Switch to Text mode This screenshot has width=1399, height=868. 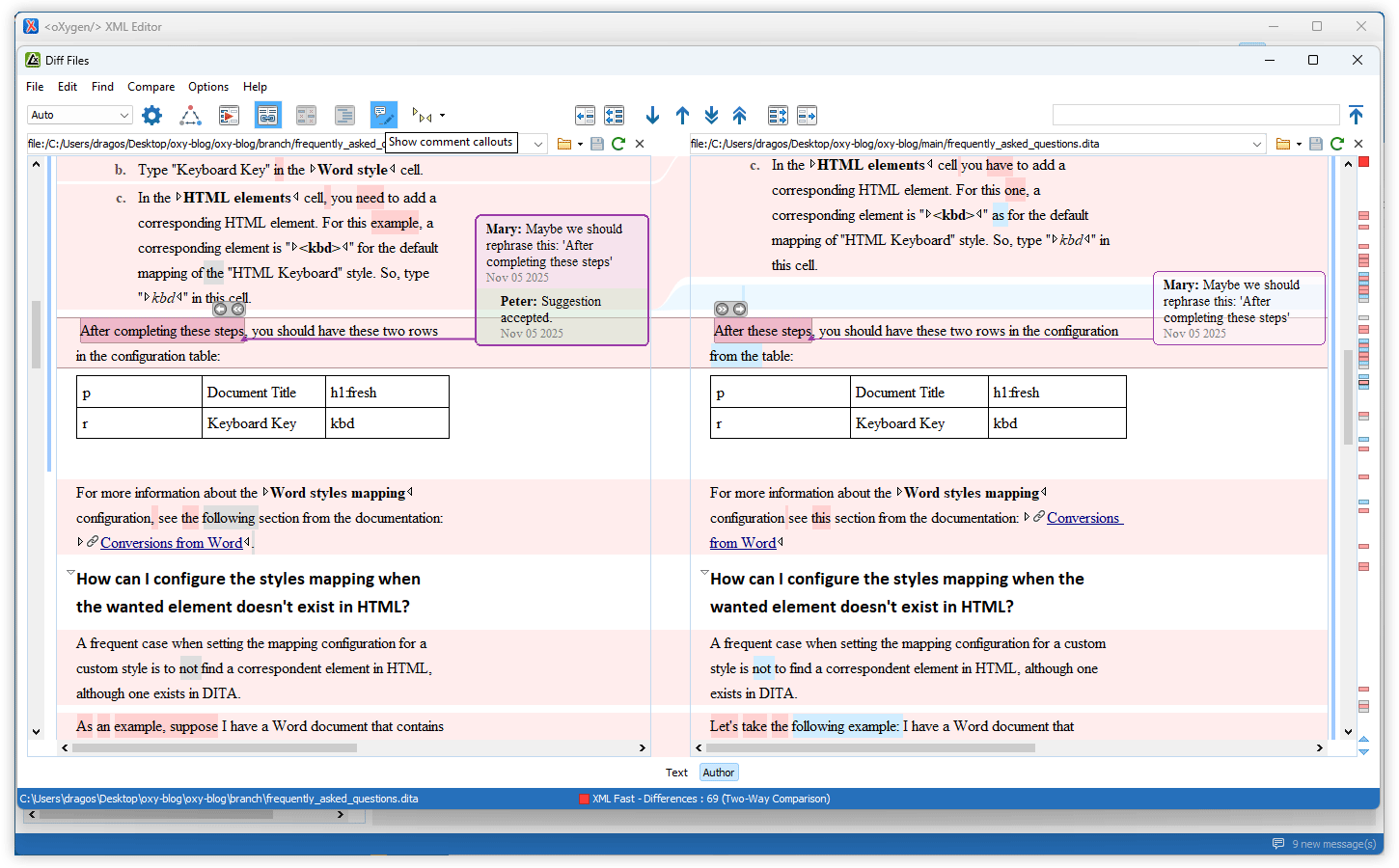pos(676,773)
